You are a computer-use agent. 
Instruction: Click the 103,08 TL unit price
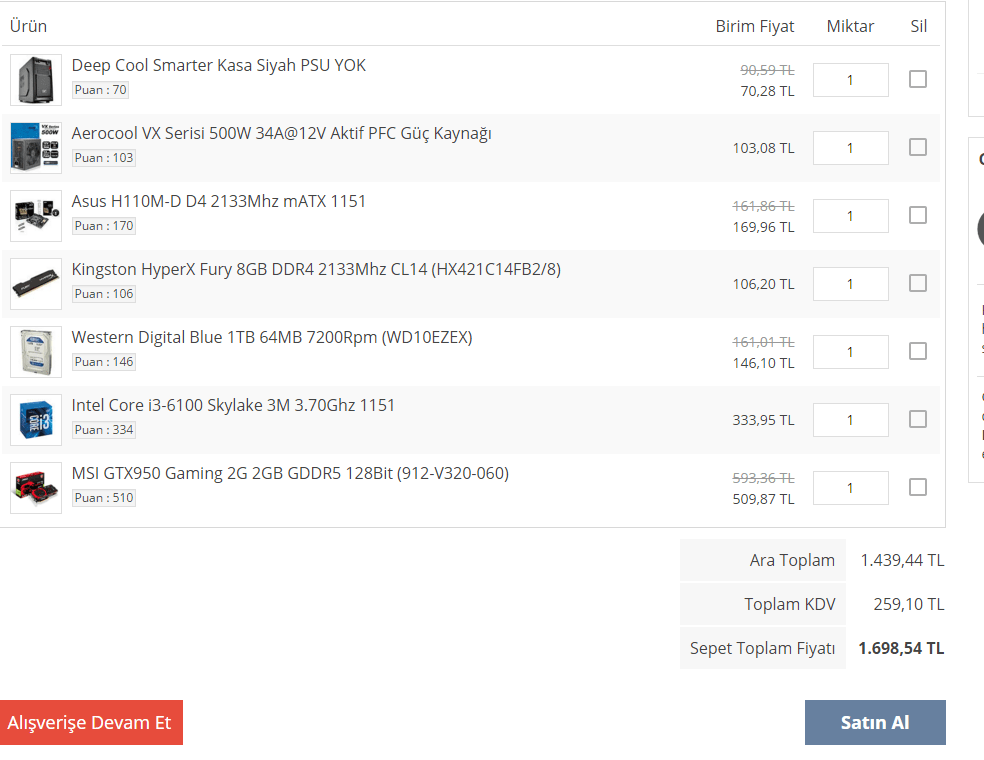tap(763, 148)
